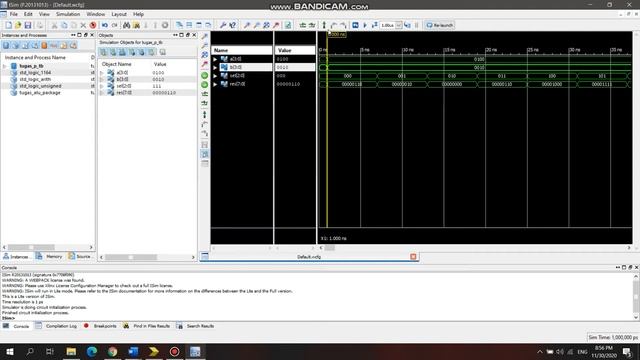The height and width of the screenshot is (360, 640).
Task: Select std_logic_1164 in Instances tree
Action: [35, 72]
